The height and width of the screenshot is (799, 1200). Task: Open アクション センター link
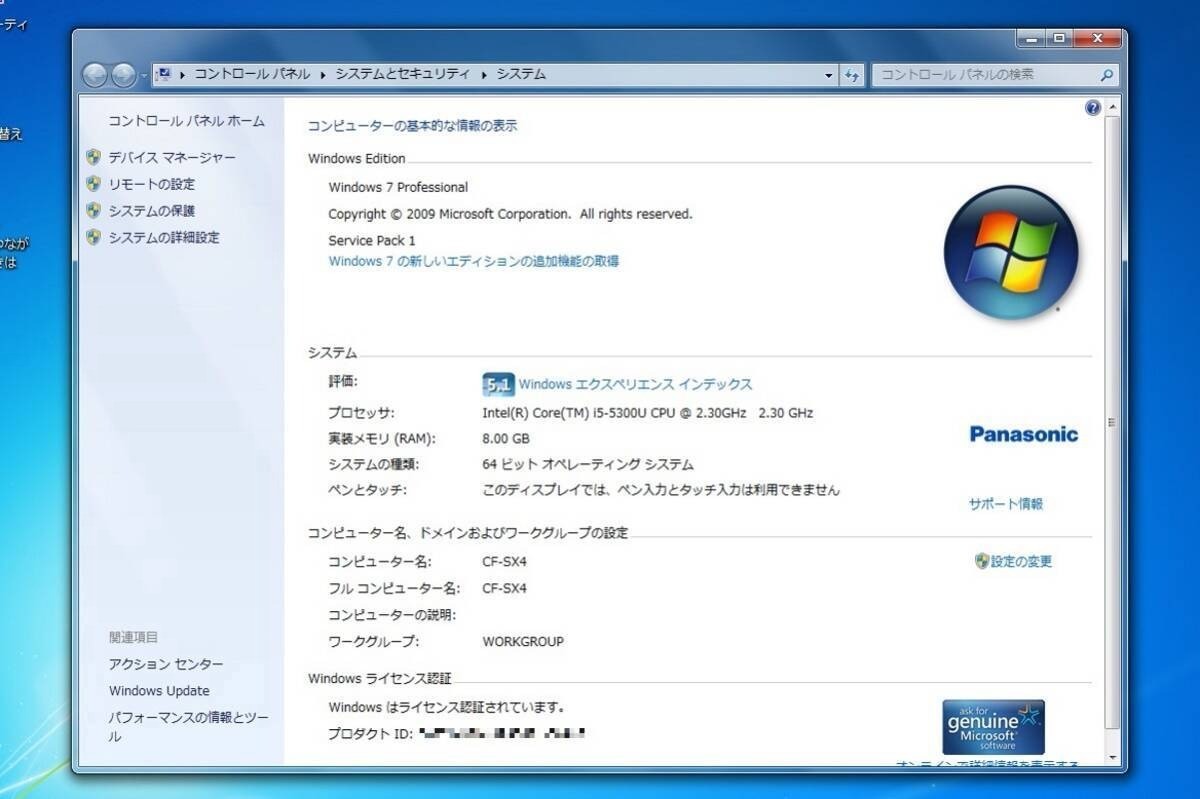[x=166, y=665]
